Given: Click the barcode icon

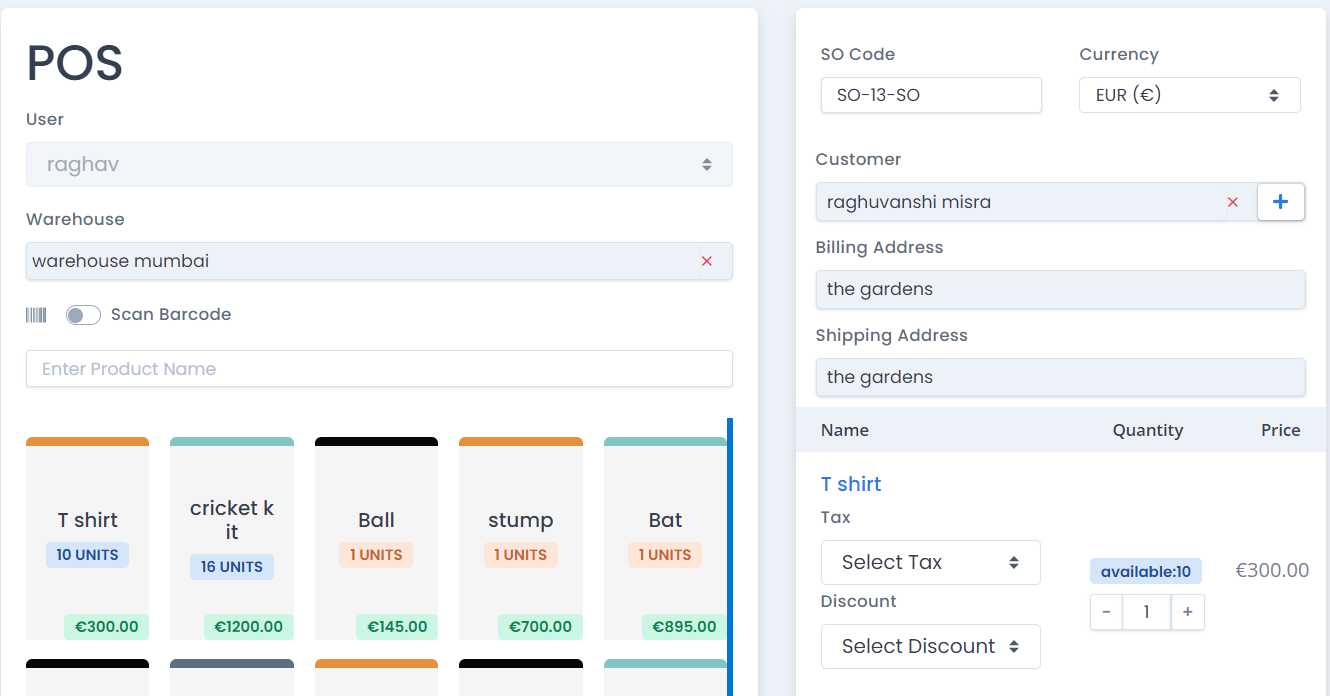Looking at the screenshot, I should [x=36, y=315].
